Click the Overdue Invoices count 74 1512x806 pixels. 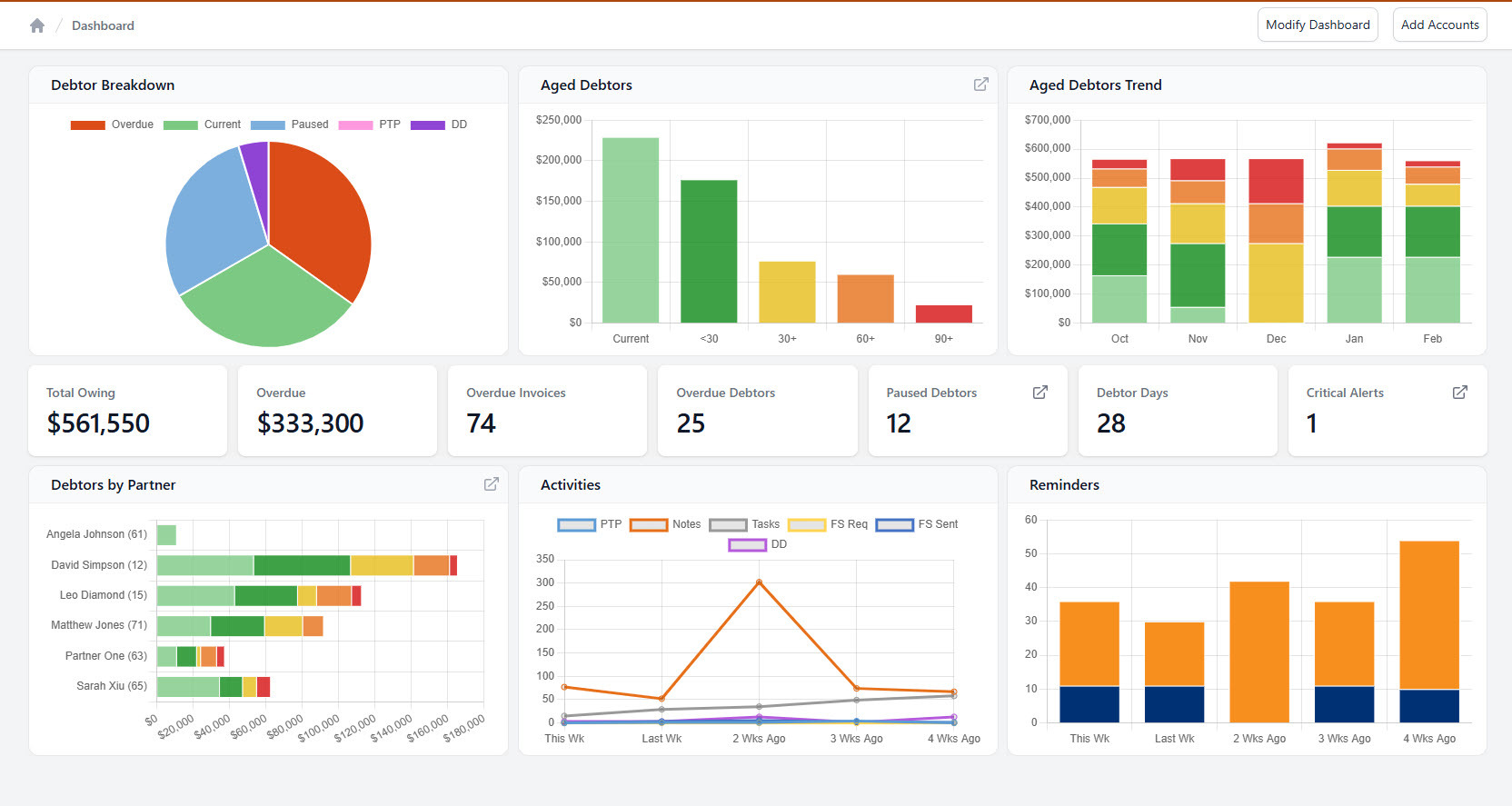(481, 423)
